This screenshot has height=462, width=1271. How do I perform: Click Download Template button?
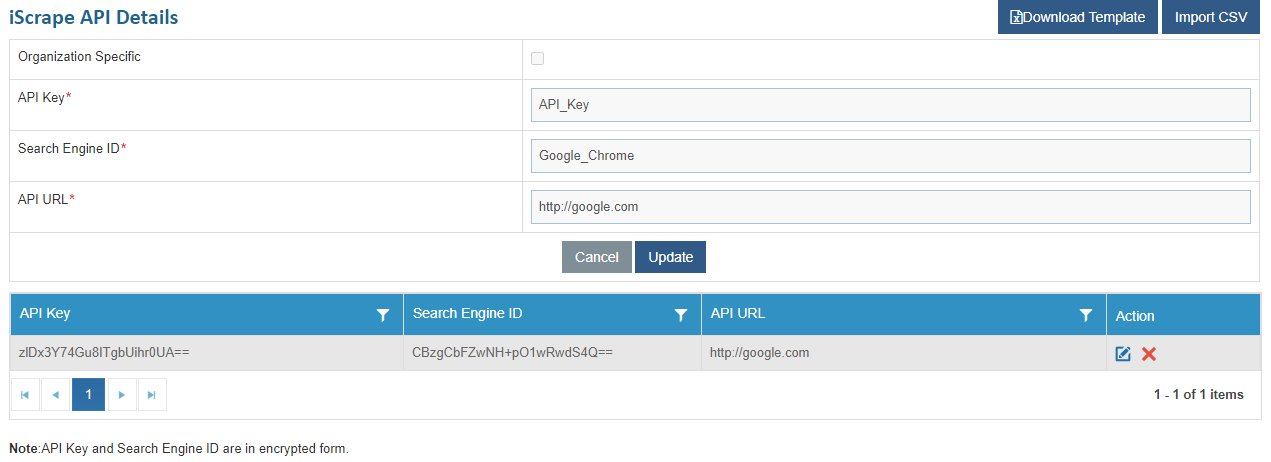coord(1077,17)
